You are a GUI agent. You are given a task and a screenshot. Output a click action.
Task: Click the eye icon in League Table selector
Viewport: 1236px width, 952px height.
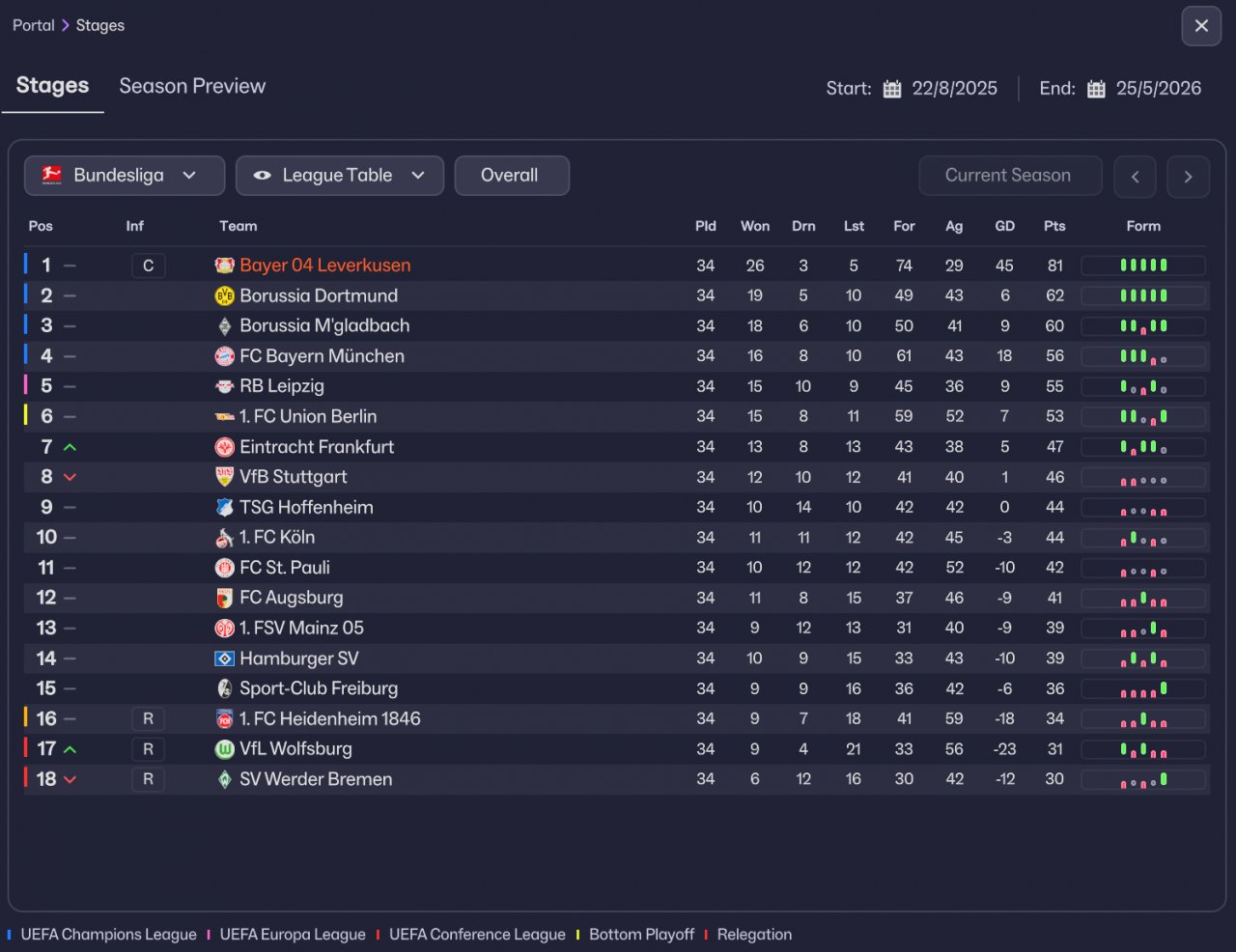coord(262,176)
